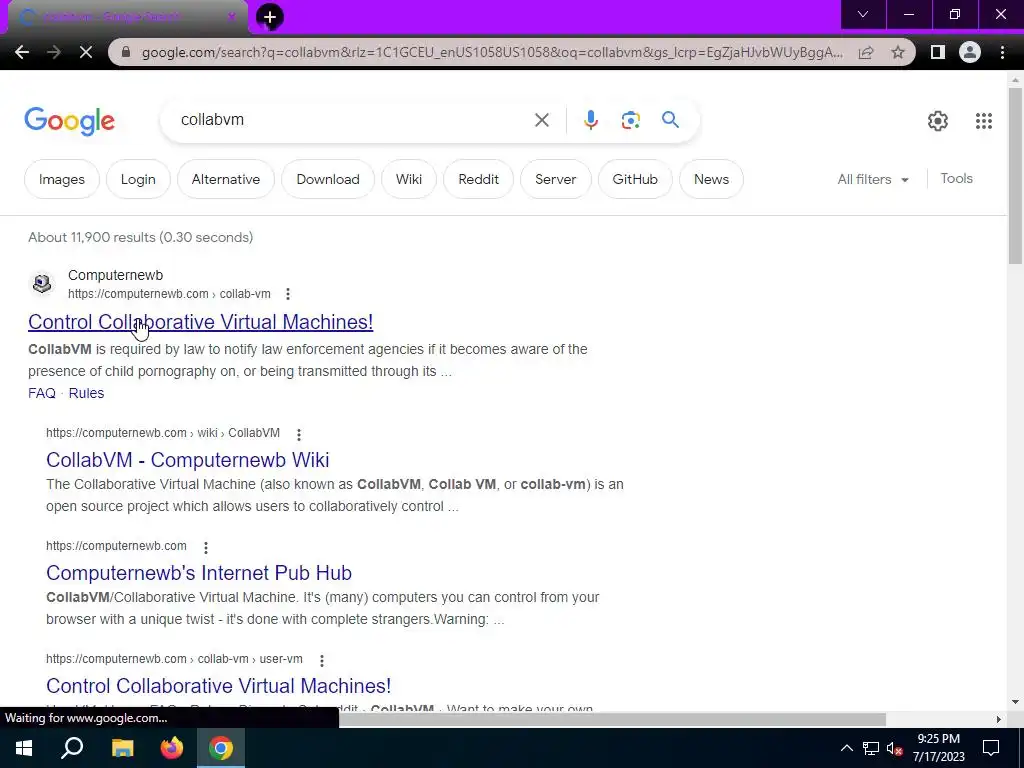Screen dimensions: 1024x768
Task: Open File Explorer from taskbar
Action: pyautogui.click(x=122, y=748)
